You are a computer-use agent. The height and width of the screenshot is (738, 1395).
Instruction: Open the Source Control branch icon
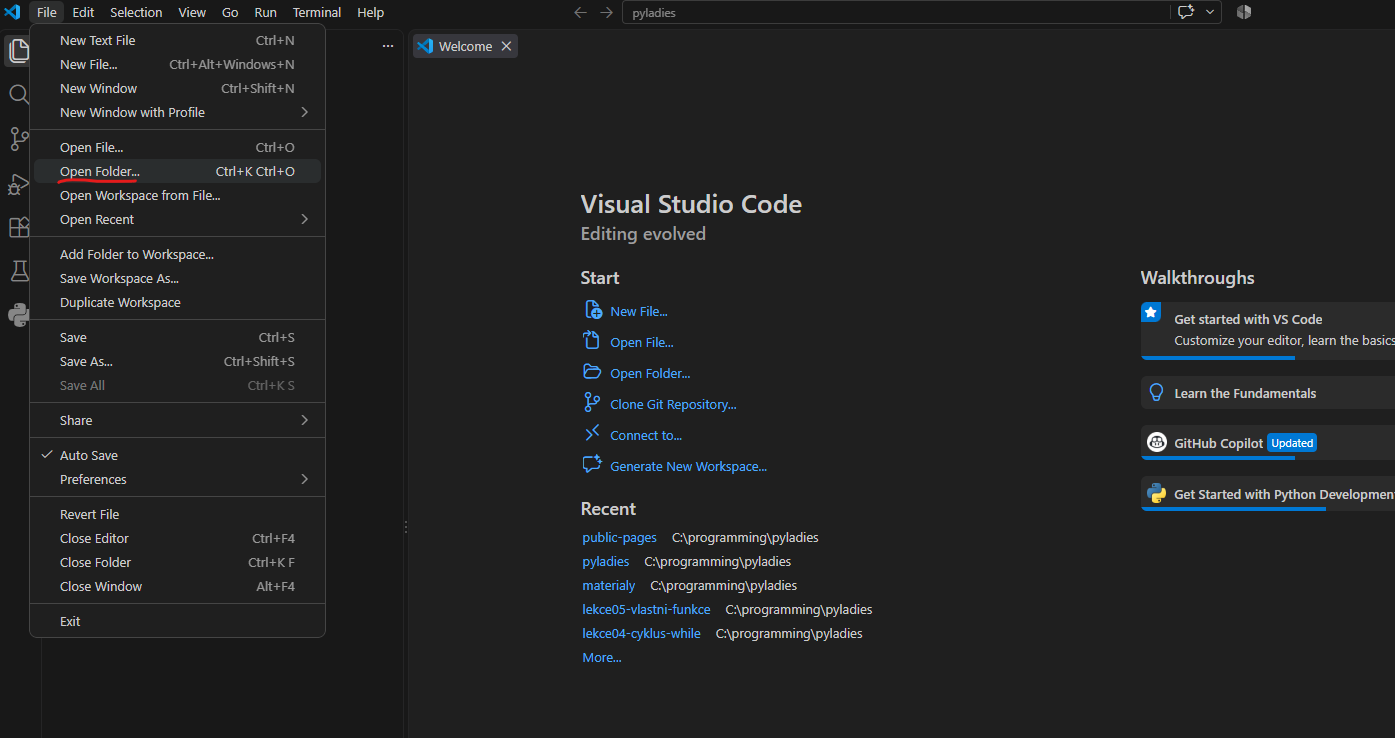point(18,139)
